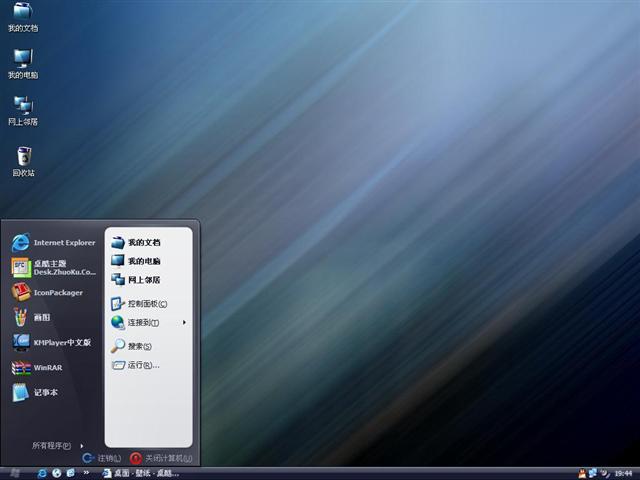Click the 注销 log off button
The width and height of the screenshot is (640, 480).
[102, 458]
